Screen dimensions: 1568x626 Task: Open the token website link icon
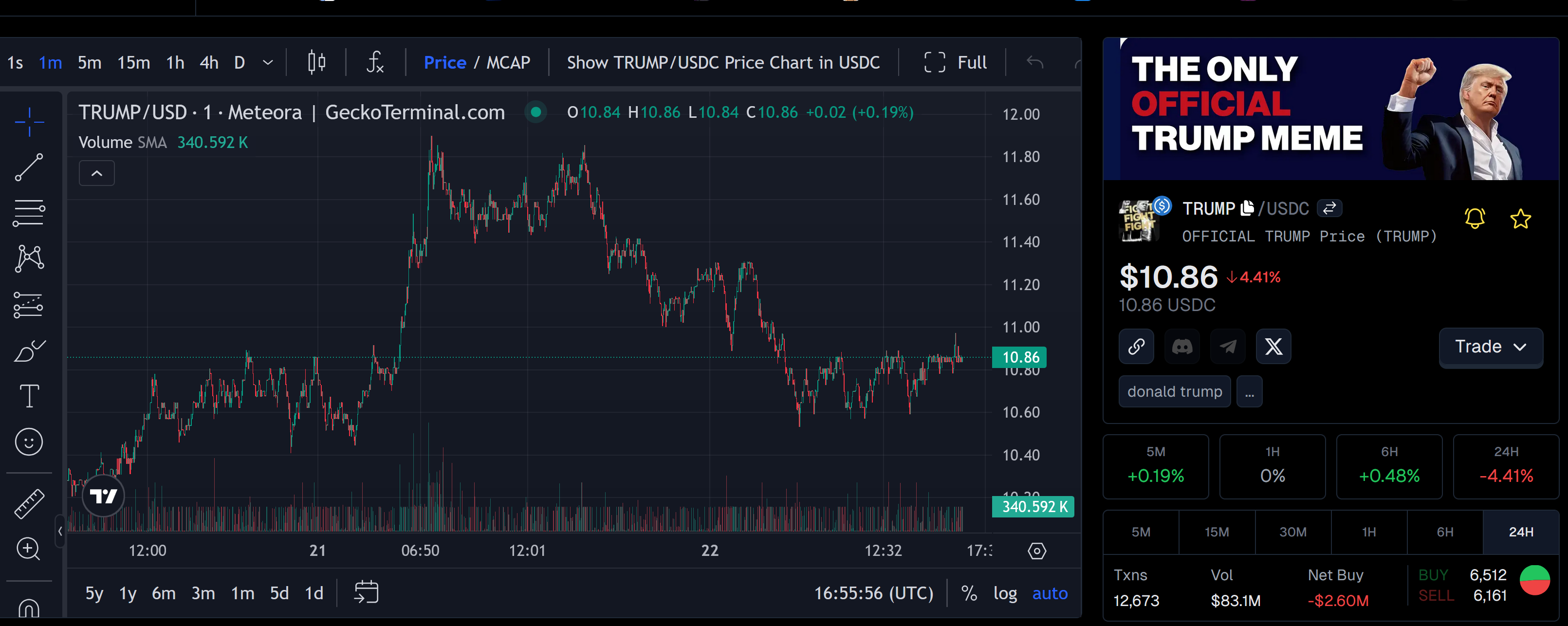click(1136, 347)
